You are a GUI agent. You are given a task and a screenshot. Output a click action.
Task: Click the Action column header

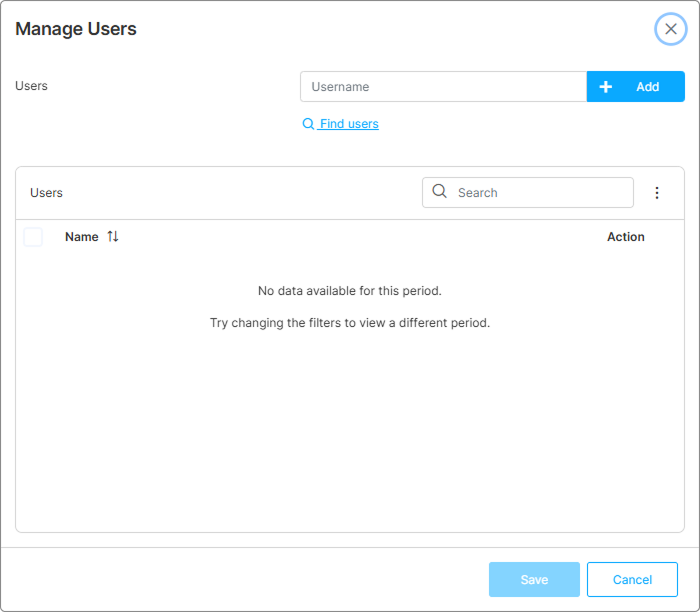tap(625, 237)
